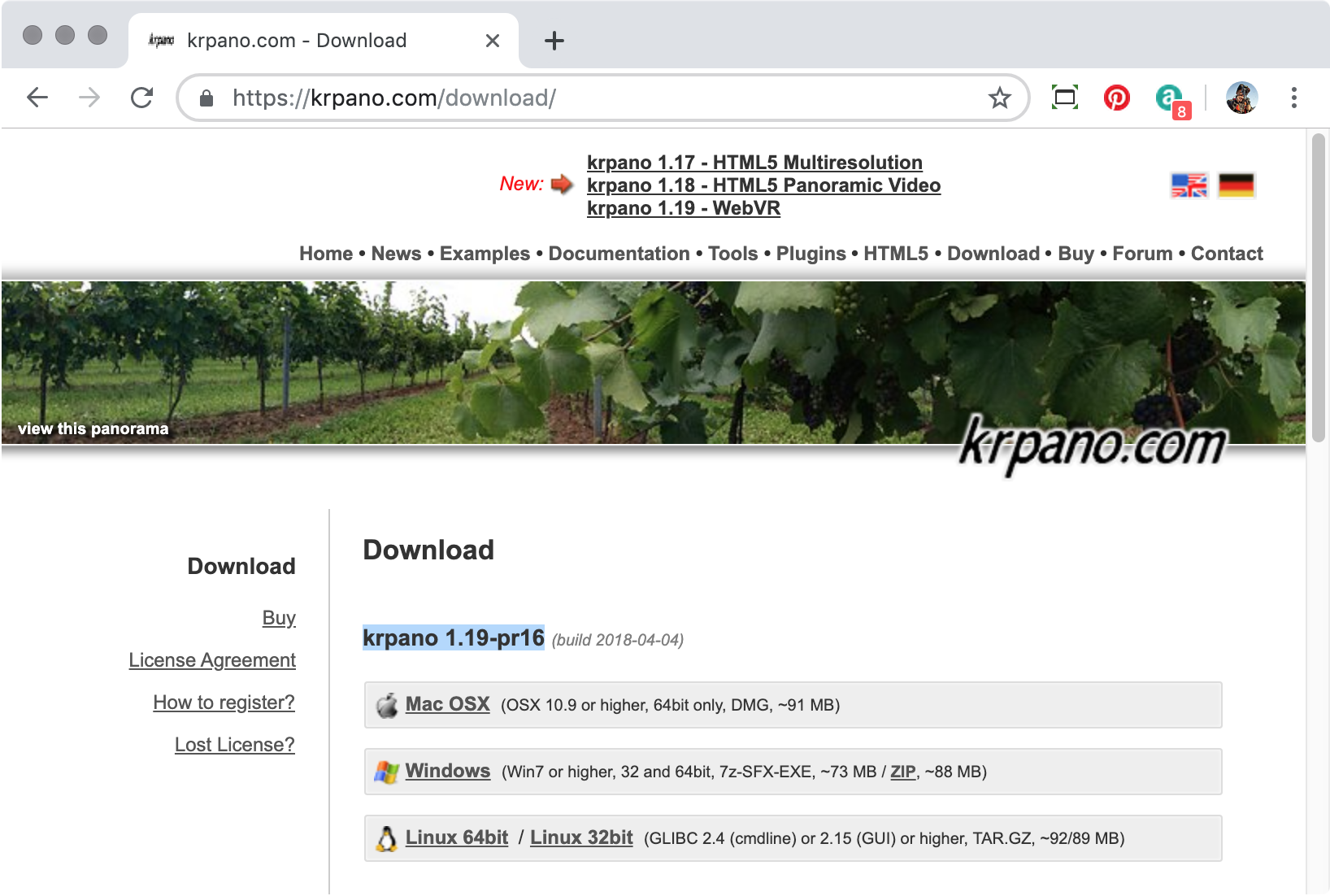Download the Linux 32bit package

(x=581, y=837)
